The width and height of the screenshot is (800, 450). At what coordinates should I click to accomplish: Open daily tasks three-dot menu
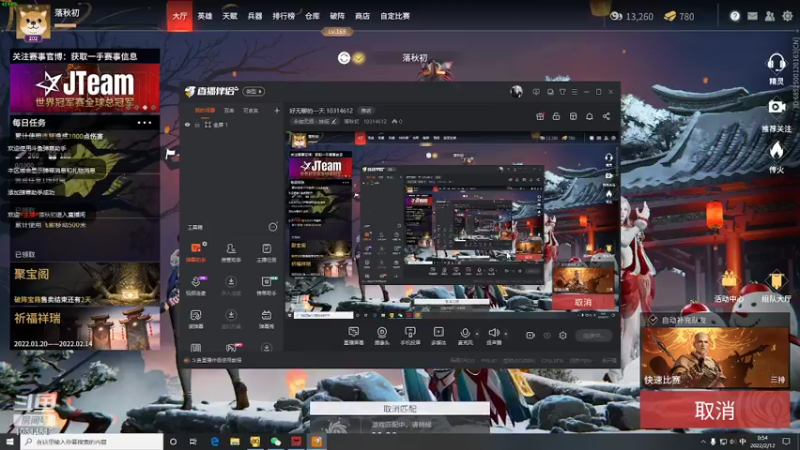(x=144, y=122)
